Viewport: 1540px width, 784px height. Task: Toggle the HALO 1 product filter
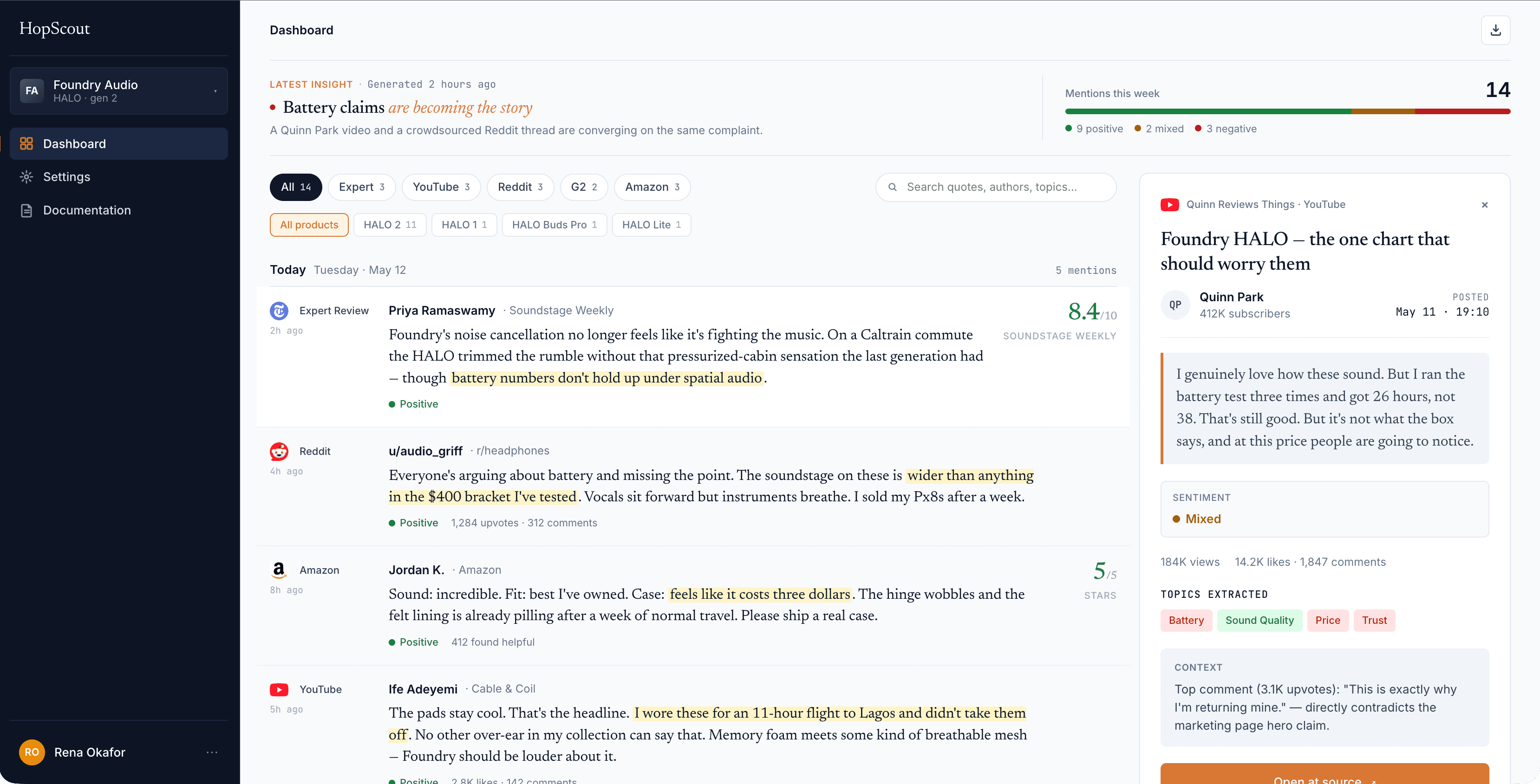pos(464,225)
